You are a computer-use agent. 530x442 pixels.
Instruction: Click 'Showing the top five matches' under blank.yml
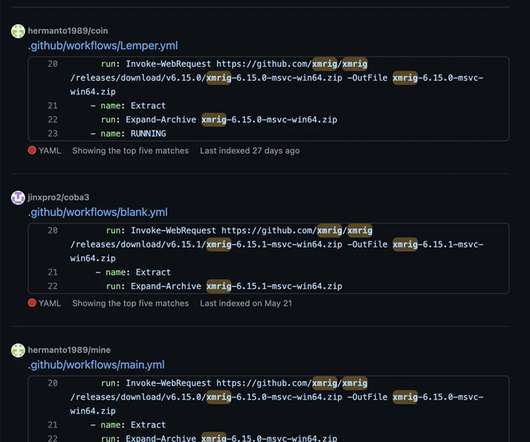pyautogui.click(x=130, y=303)
